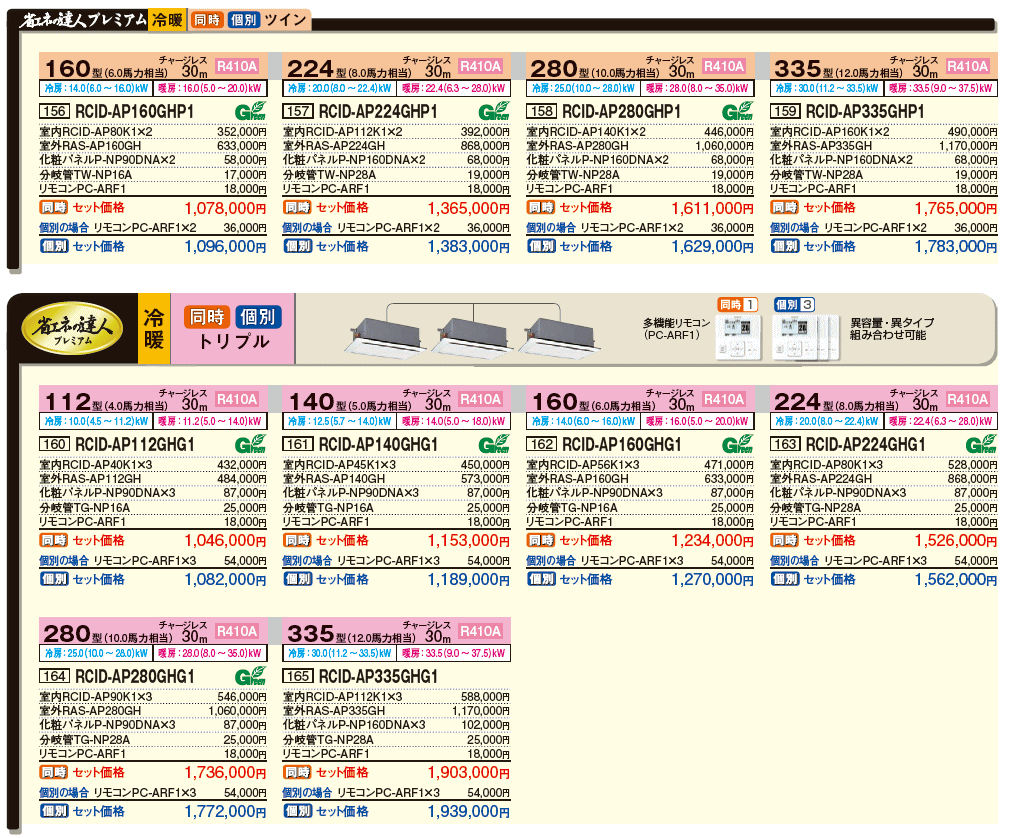
Task: Click 分岐管TW-NP16A row priced 17,000円
Action: coord(153,175)
